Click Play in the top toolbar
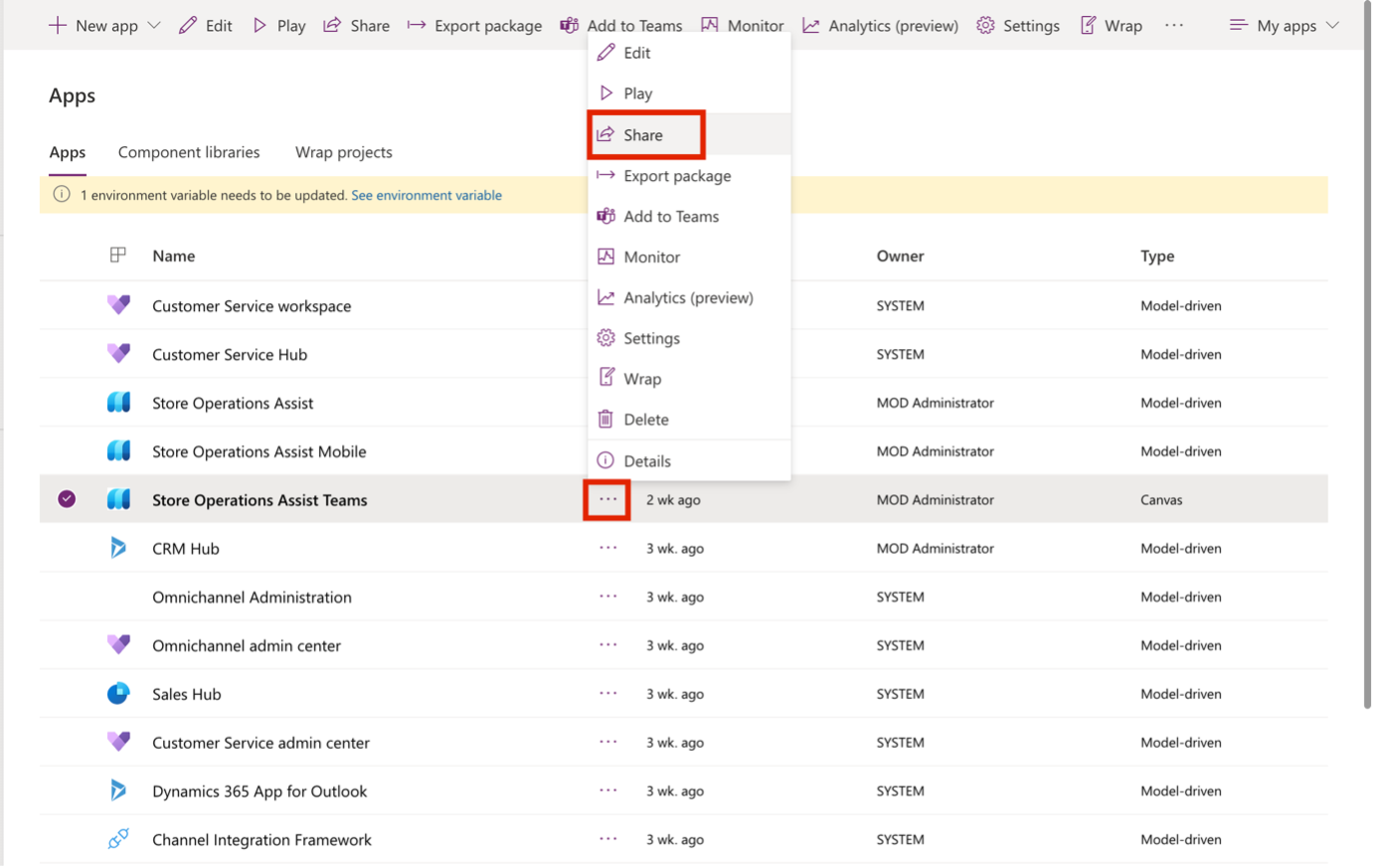This screenshot has height=868, width=1376. [x=279, y=26]
